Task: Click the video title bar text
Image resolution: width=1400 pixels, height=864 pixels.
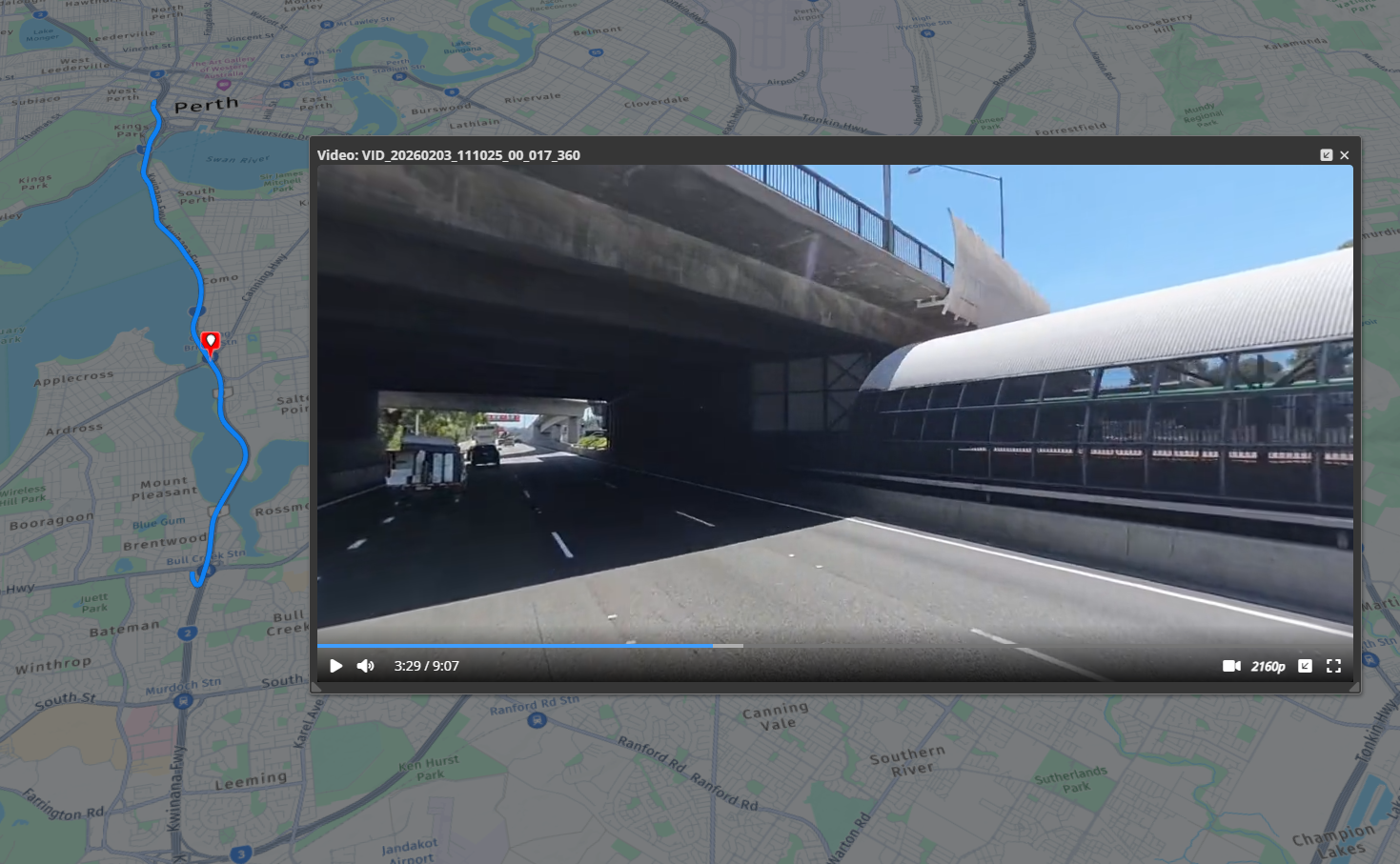Action: pyautogui.click(x=449, y=155)
